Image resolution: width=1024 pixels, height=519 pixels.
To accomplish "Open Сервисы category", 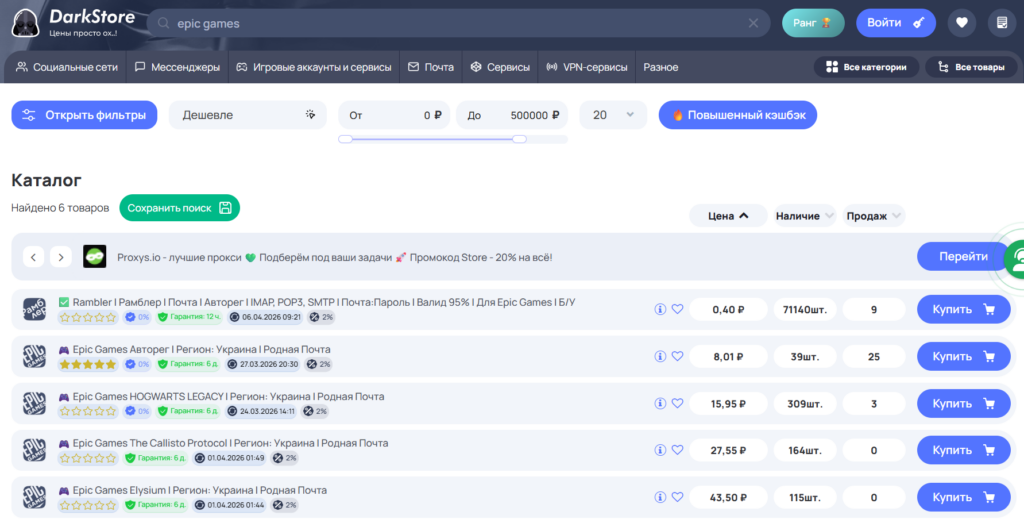I will point(500,67).
